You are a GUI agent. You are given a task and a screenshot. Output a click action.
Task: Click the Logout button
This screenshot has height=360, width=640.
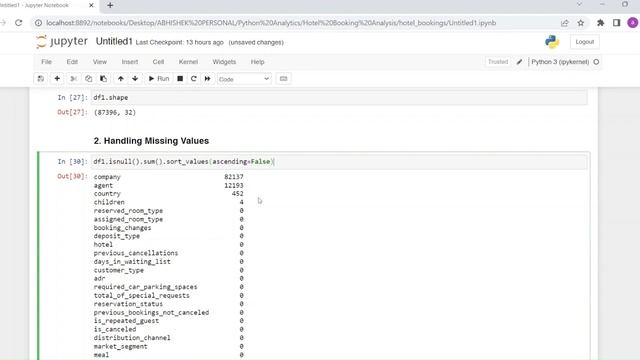coord(584,42)
